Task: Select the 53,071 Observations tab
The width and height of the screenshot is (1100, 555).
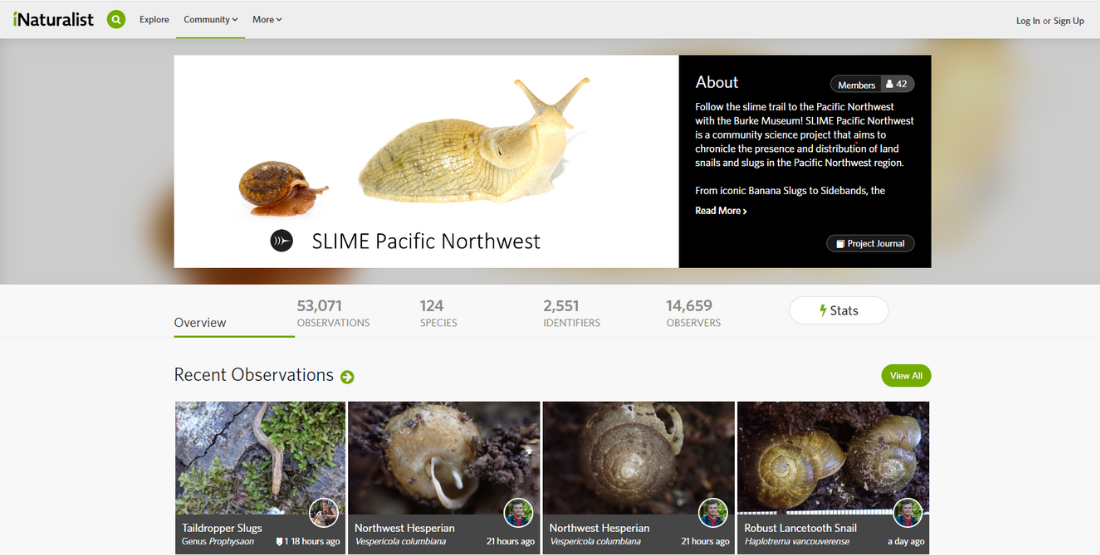Action: pyautogui.click(x=333, y=314)
